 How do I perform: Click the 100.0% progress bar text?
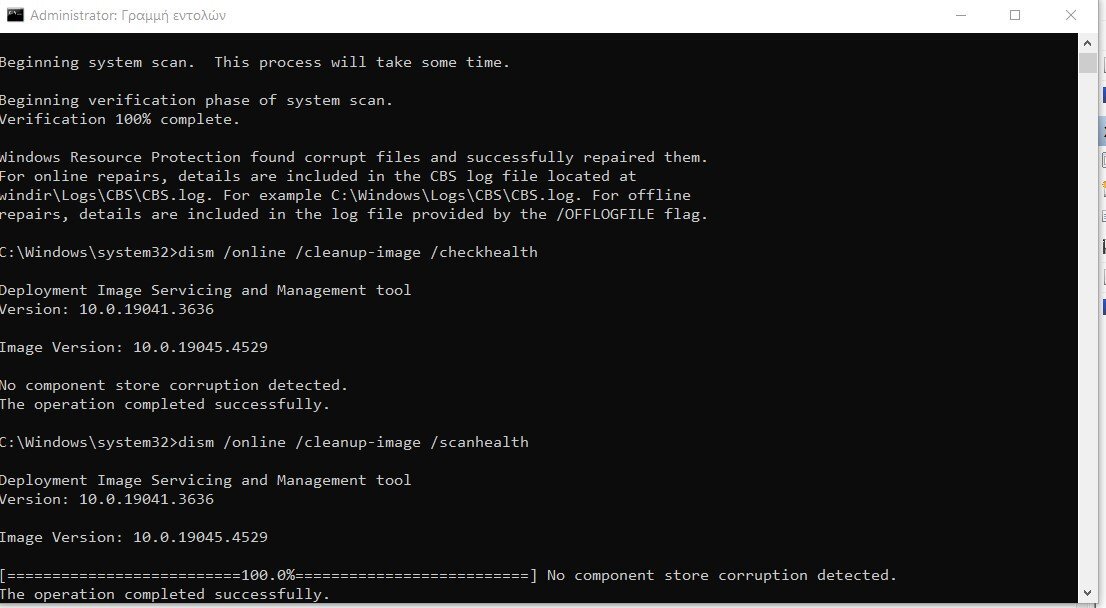click(x=268, y=576)
